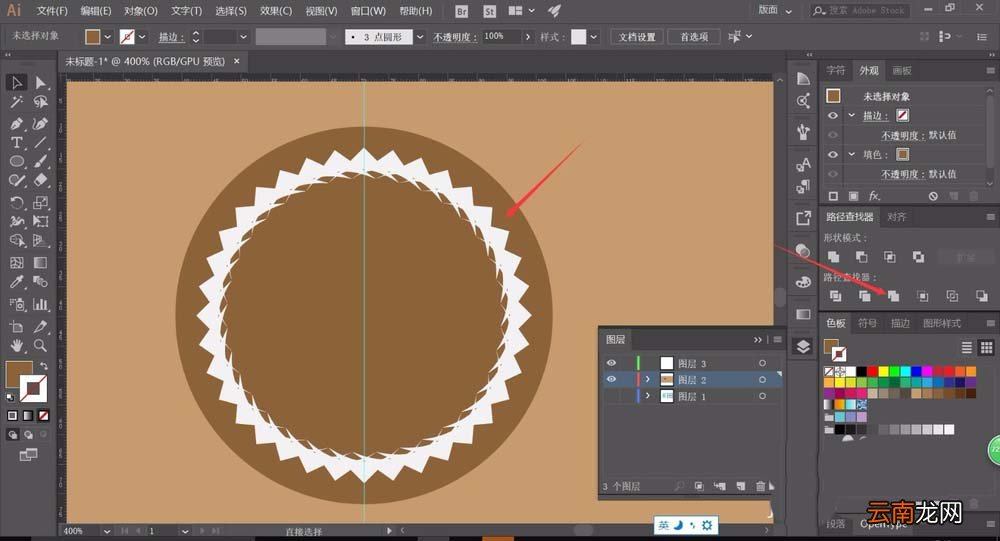Click the Minus Back pathfinder icon
Image resolution: width=1000 pixels, height=541 pixels.
[x=982, y=295]
